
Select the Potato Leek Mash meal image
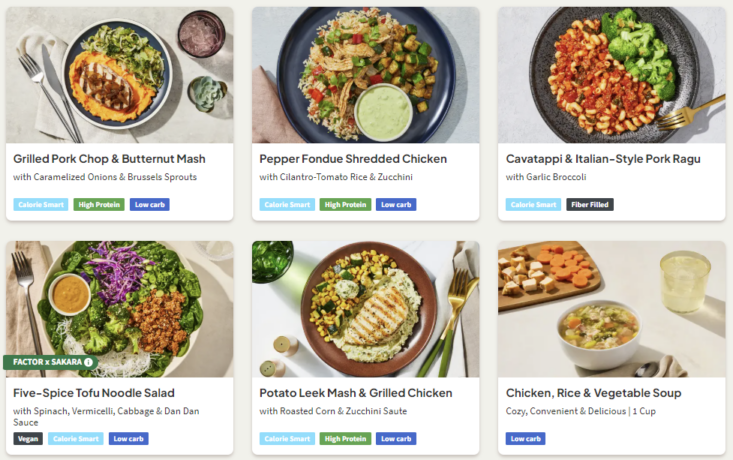click(365, 309)
